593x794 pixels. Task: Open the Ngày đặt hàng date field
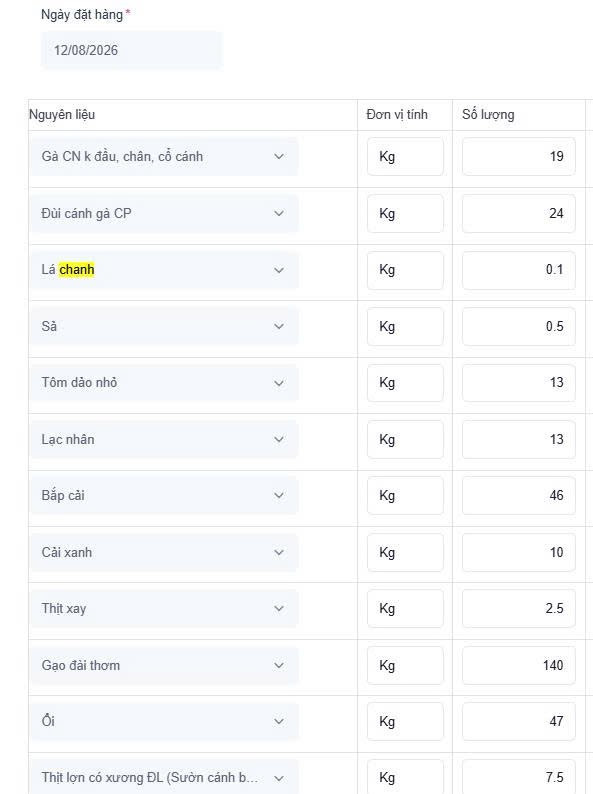pos(132,50)
